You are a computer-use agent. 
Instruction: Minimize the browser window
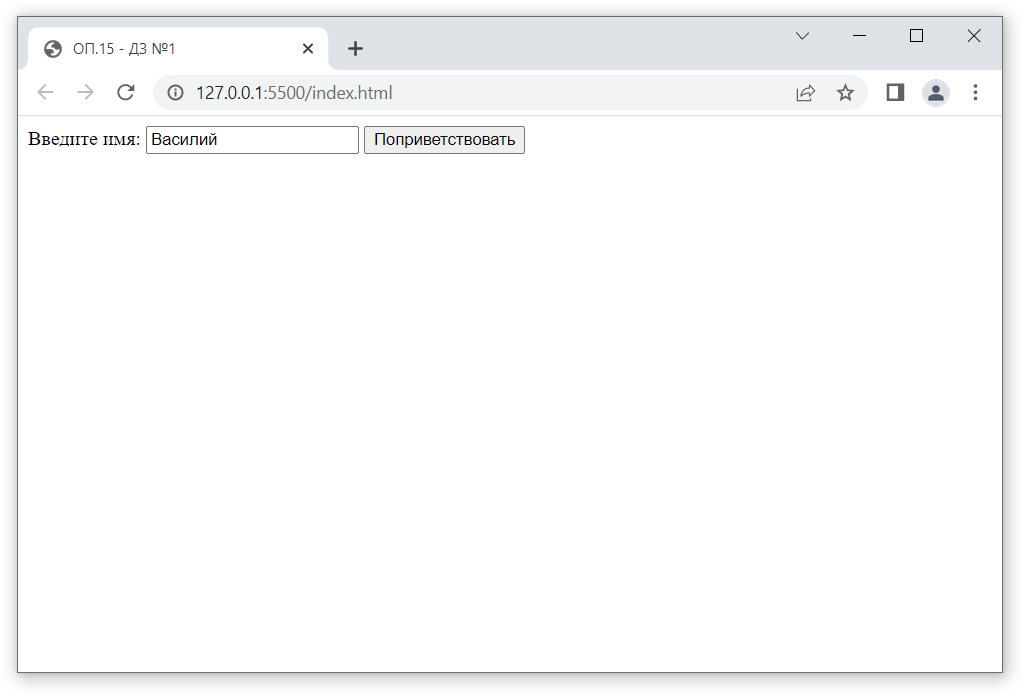tap(859, 36)
